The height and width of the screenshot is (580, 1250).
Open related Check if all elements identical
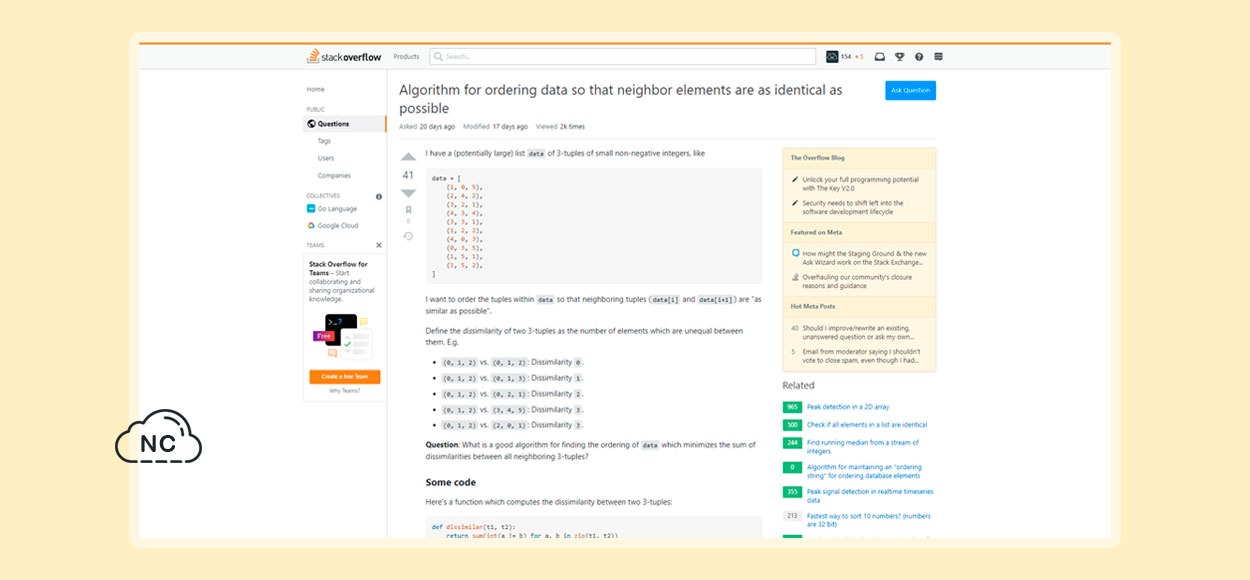867,425
